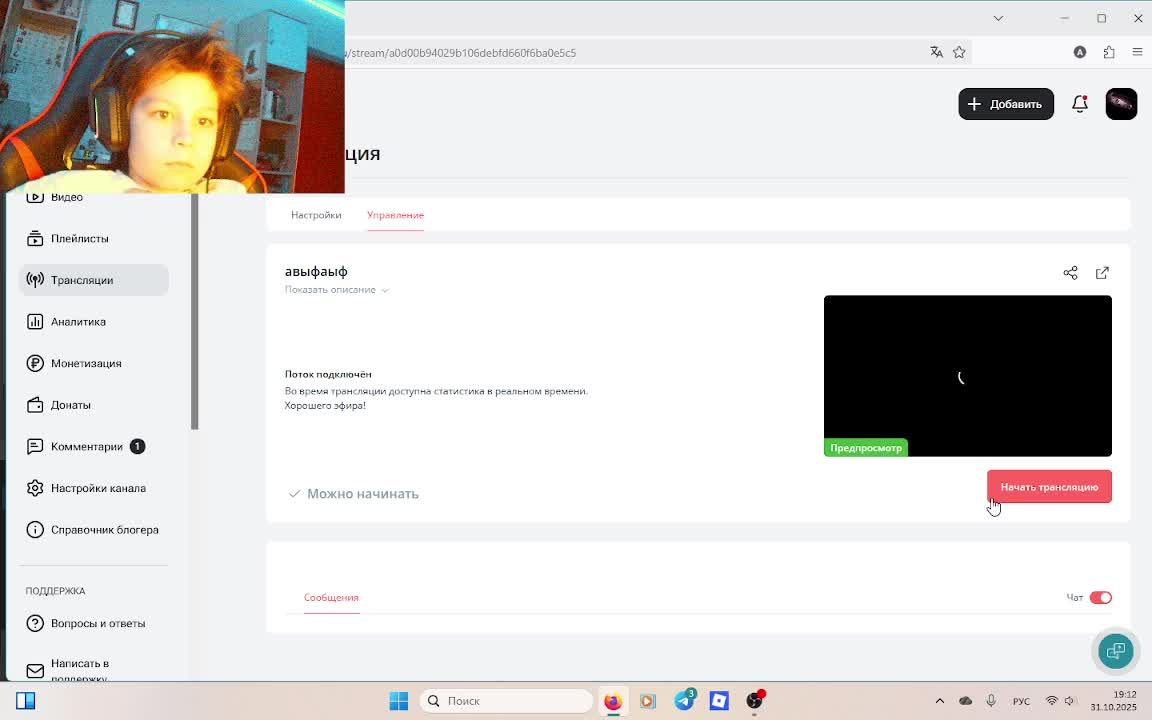Select the Сообщения tab
Screen dimensions: 1152x720
coord(331,597)
